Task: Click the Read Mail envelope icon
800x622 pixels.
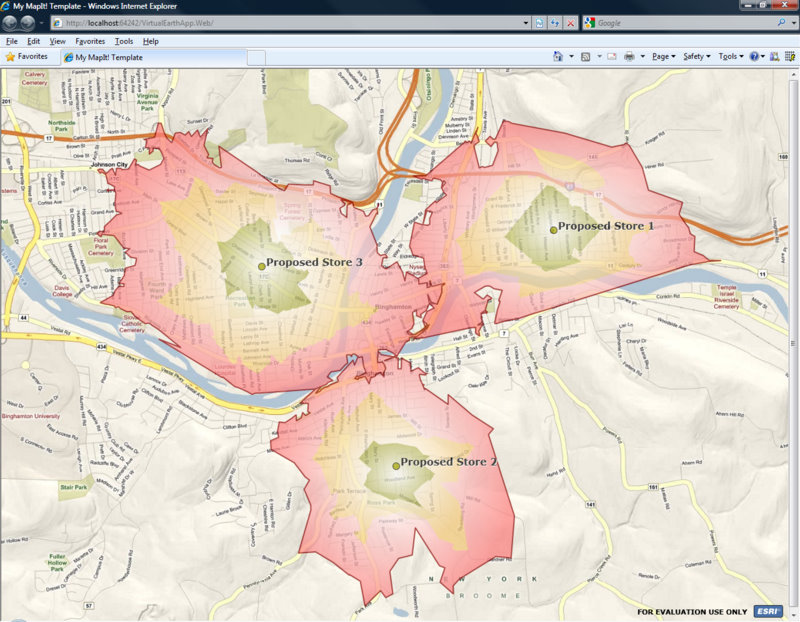Action: coord(612,57)
